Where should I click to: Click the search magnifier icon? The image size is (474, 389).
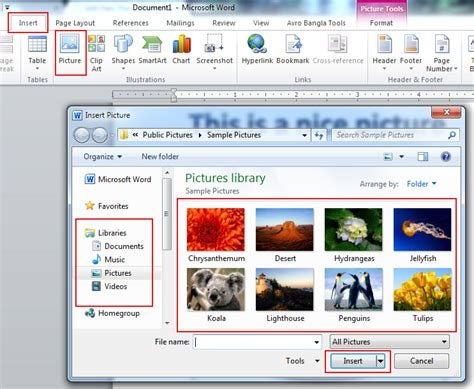tap(452, 135)
